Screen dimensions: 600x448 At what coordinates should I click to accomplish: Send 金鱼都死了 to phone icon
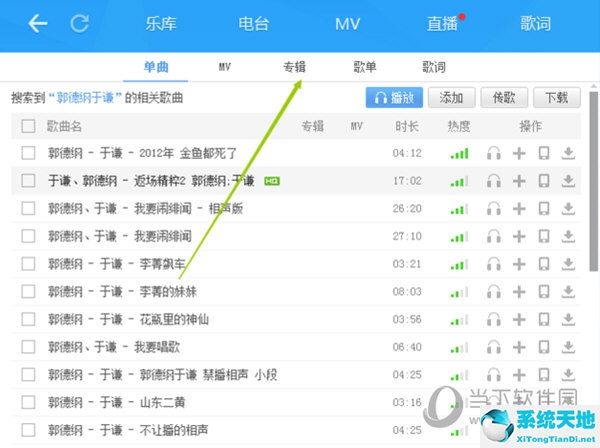[x=544, y=153]
